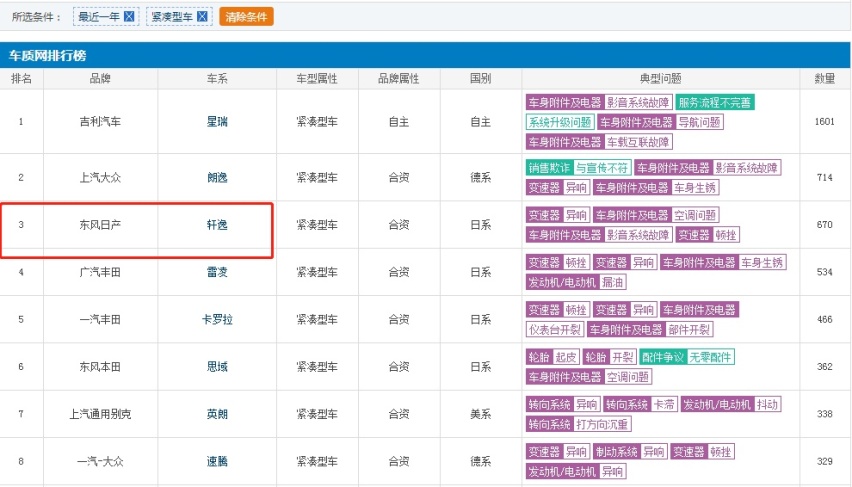The width and height of the screenshot is (852, 487).
Task: Open the 雷凌 car series link
Action: [217, 272]
